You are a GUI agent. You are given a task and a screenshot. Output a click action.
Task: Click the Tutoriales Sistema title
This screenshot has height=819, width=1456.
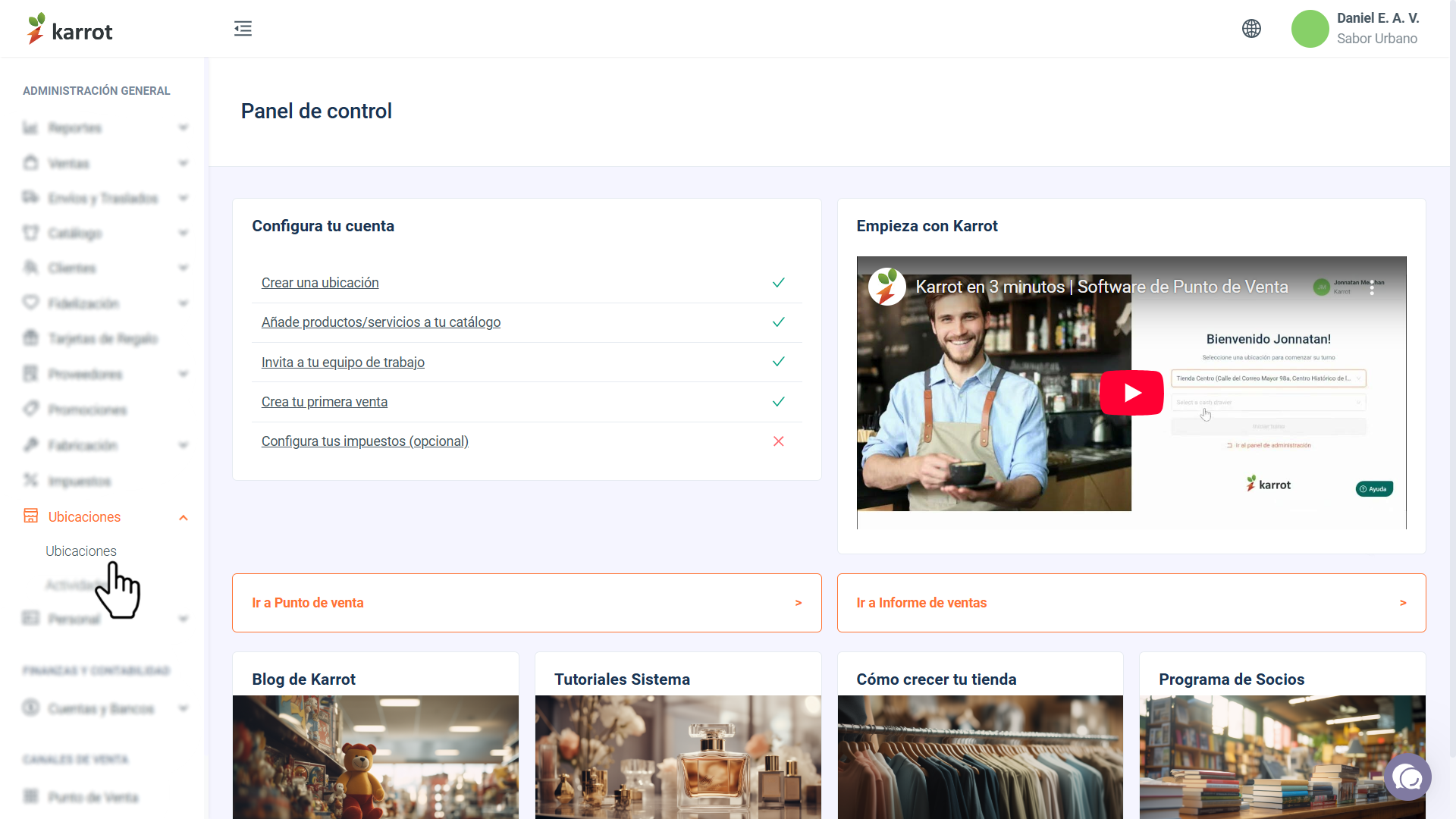[622, 679]
